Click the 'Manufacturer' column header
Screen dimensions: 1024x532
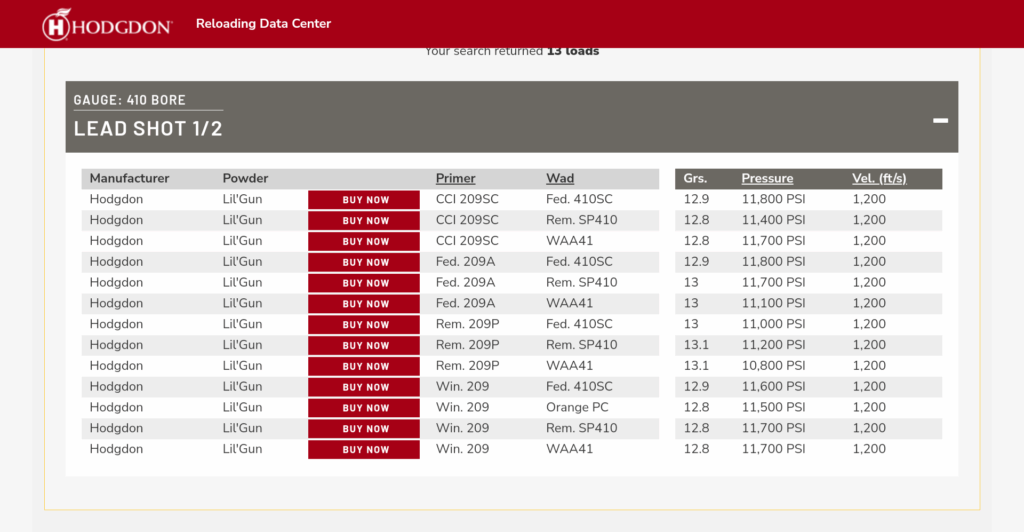click(129, 178)
